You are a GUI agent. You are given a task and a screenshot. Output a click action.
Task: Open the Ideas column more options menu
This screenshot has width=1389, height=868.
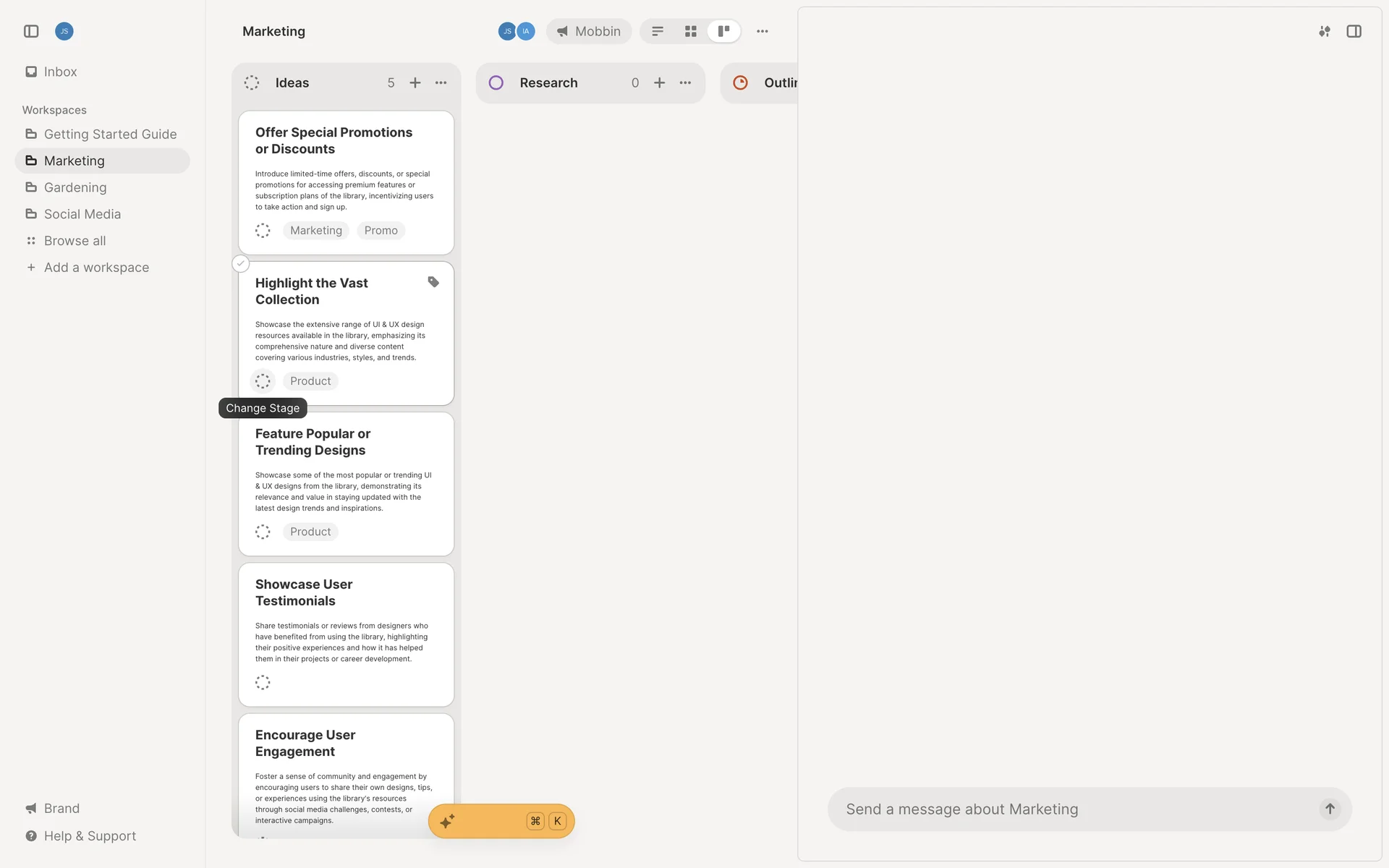(x=441, y=82)
